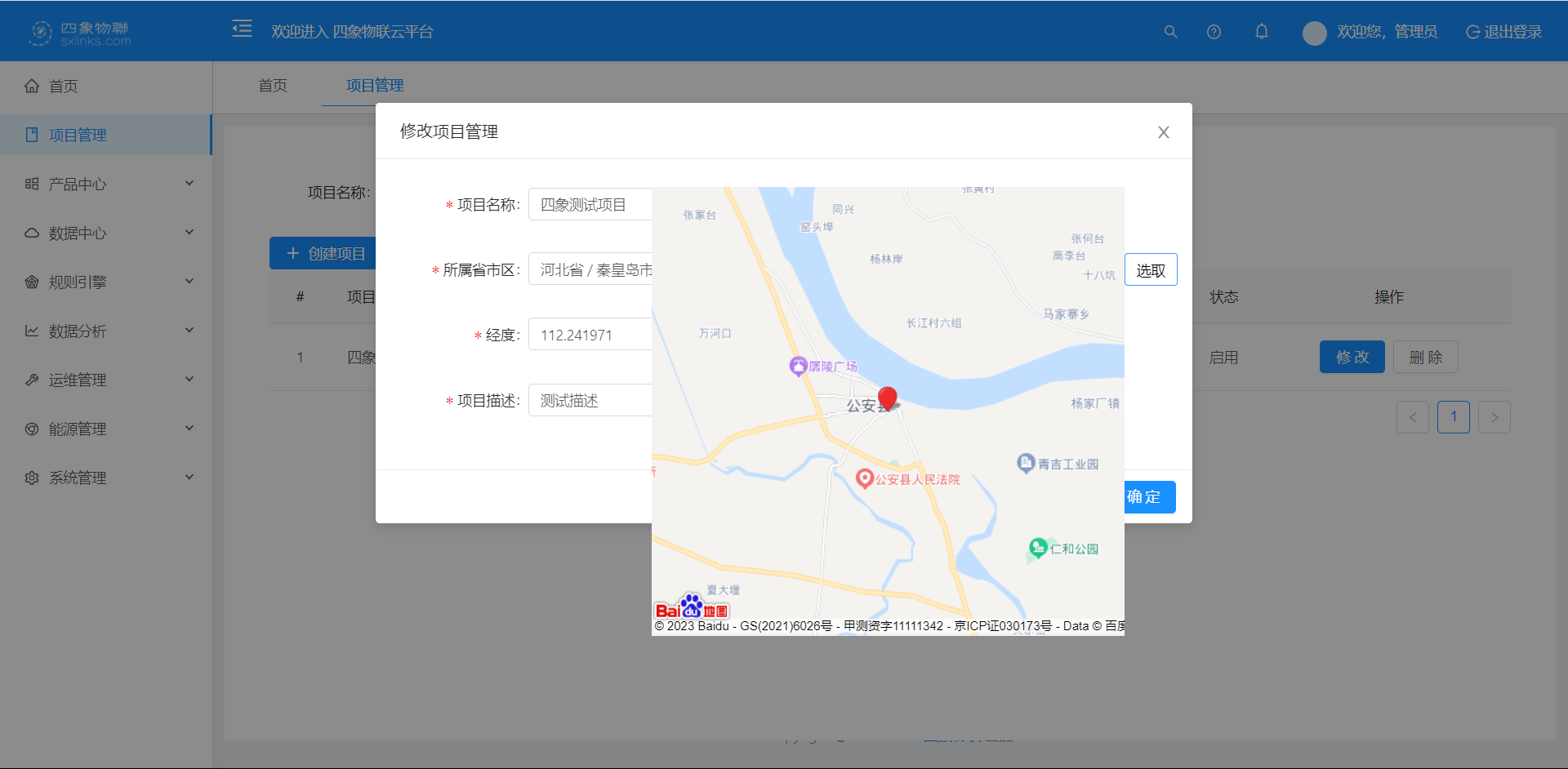This screenshot has width=1568, height=769.
Task: Open notifications via the bell icon
Action: (x=1261, y=31)
